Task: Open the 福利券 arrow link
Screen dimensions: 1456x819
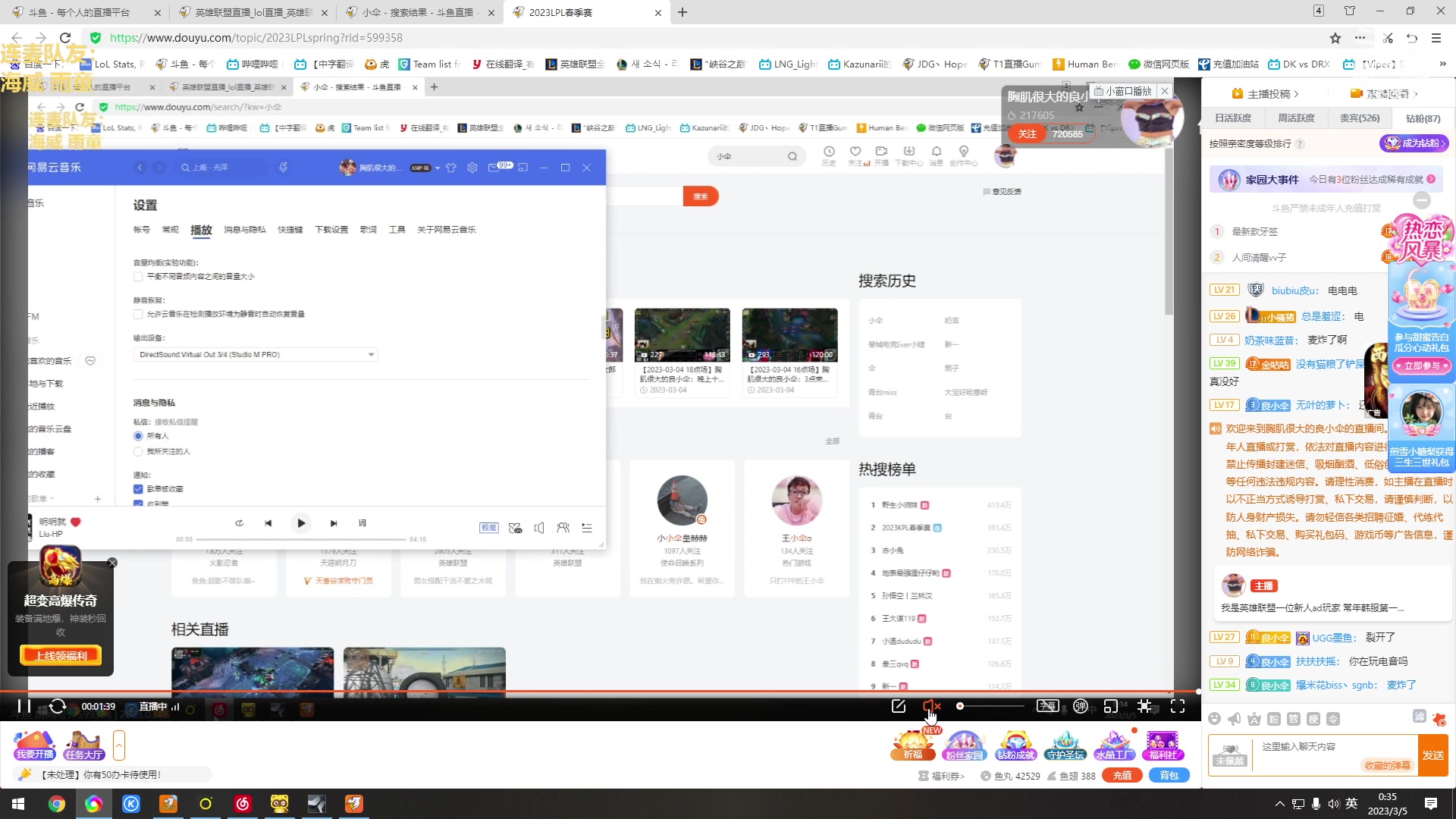Action: coord(942,776)
